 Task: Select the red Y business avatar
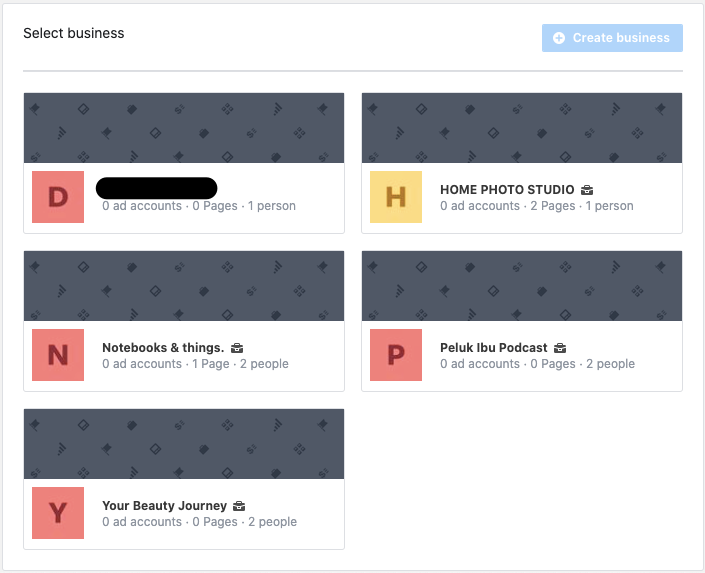click(x=58, y=513)
